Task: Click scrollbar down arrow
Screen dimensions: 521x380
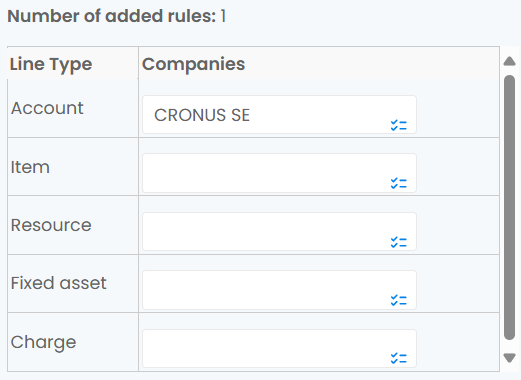Action: 509,358
